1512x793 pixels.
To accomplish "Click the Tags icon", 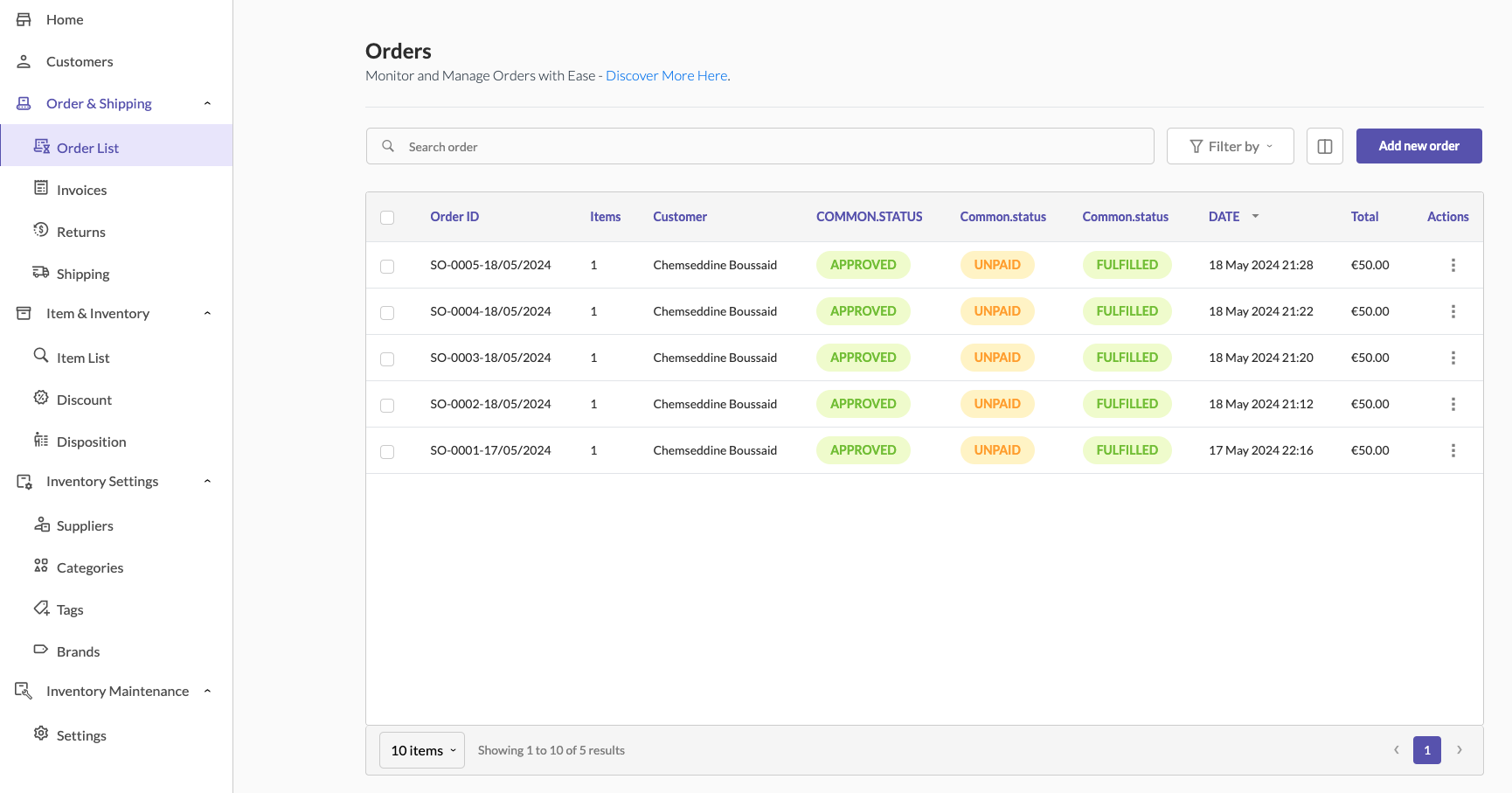I will (41, 608).
